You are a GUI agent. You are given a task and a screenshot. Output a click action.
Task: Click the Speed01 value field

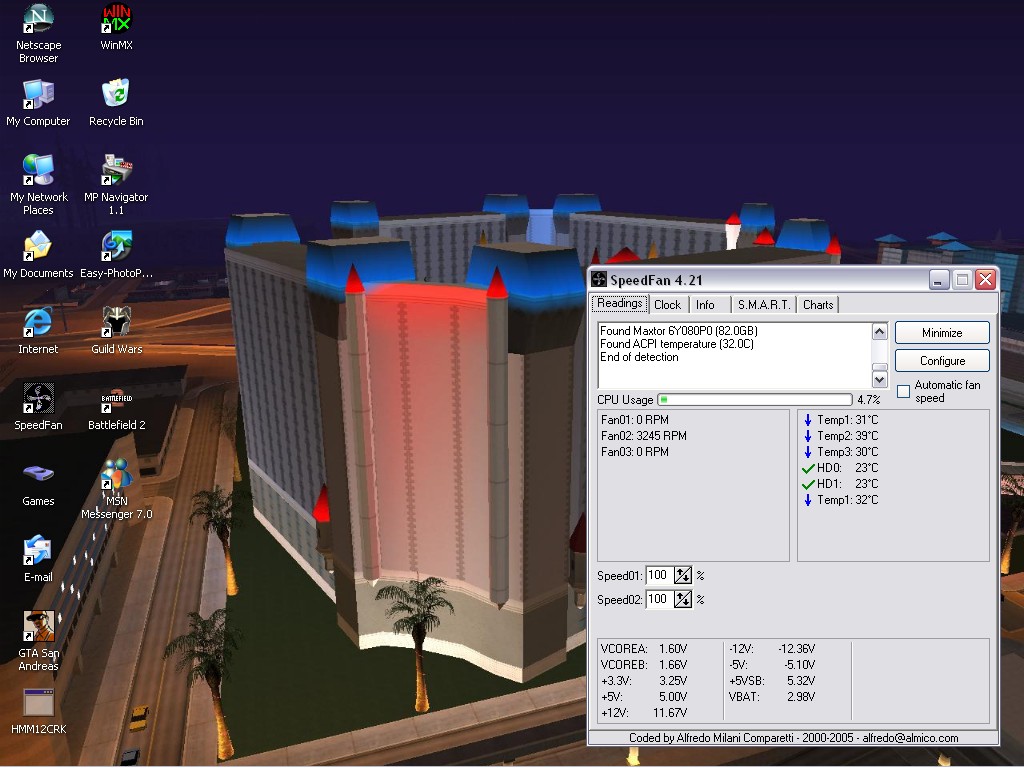point(658,575)
